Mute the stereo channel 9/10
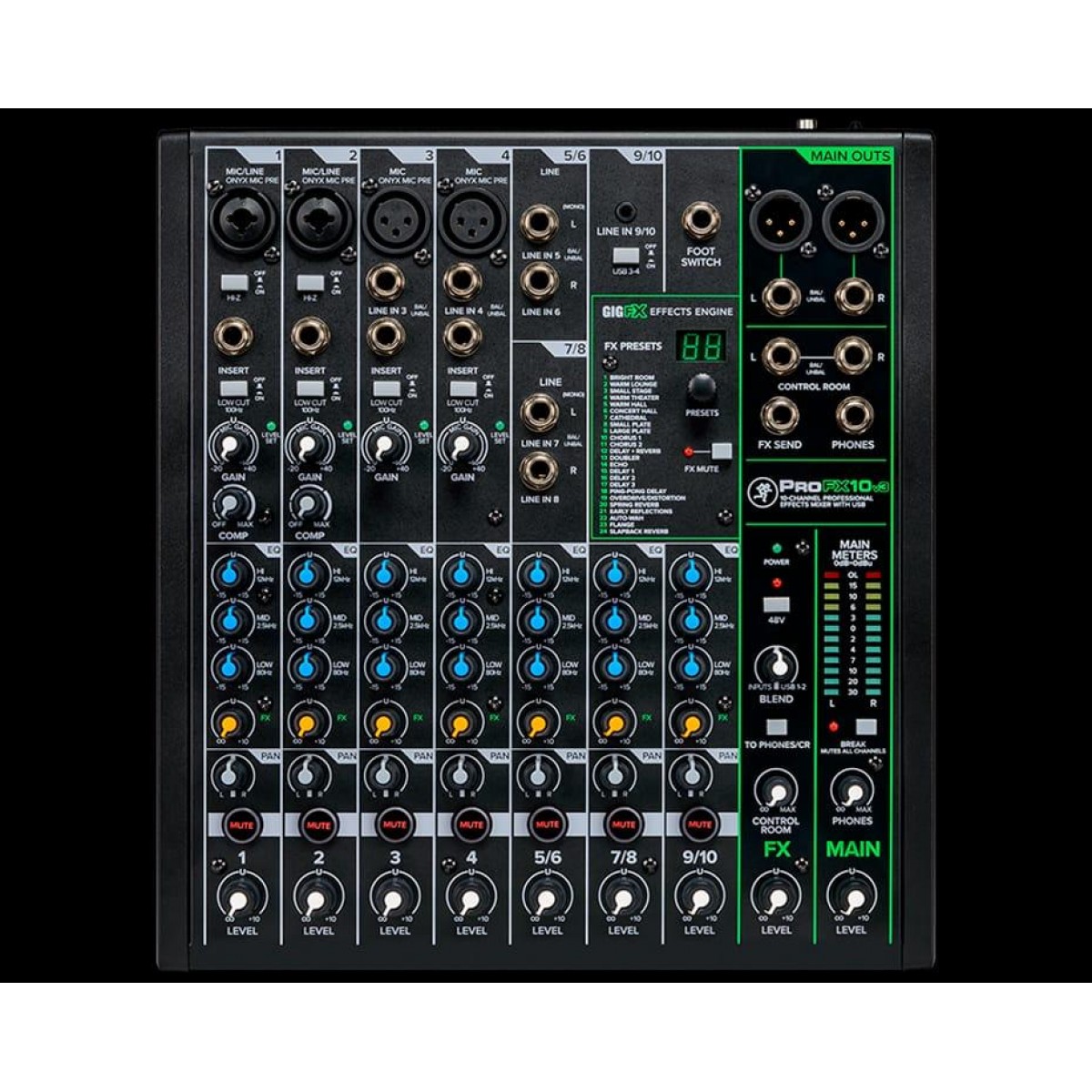 tap(700, 824)
